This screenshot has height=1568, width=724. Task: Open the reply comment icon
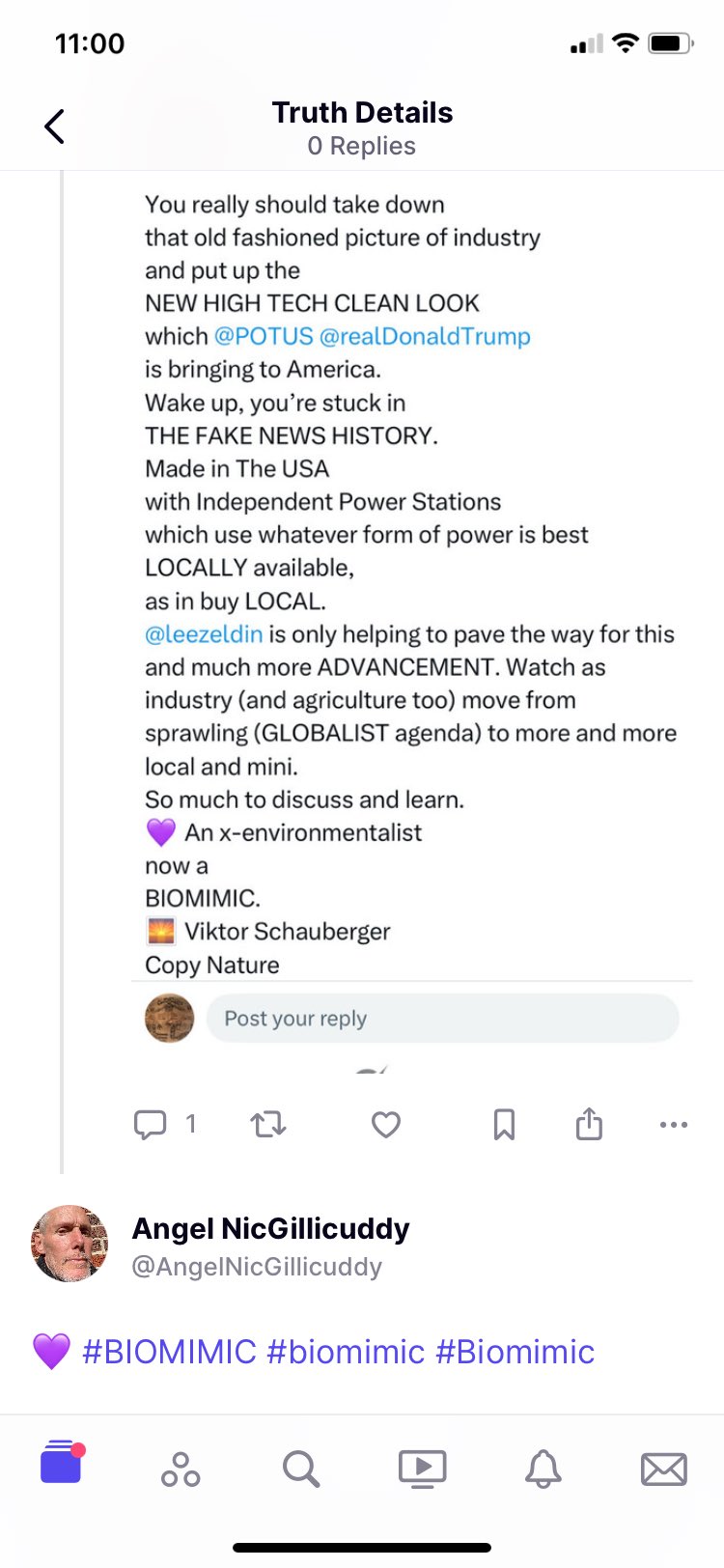(x=151, y=1125)
